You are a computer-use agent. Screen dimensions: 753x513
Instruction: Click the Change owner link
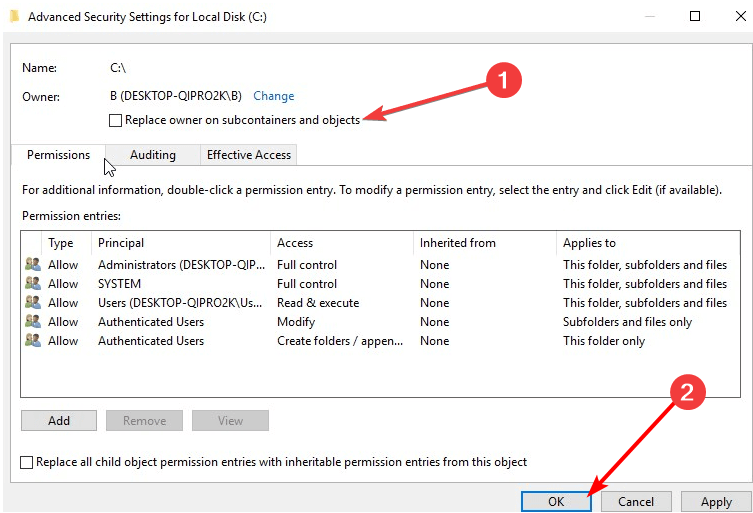[x=274, y=96]
